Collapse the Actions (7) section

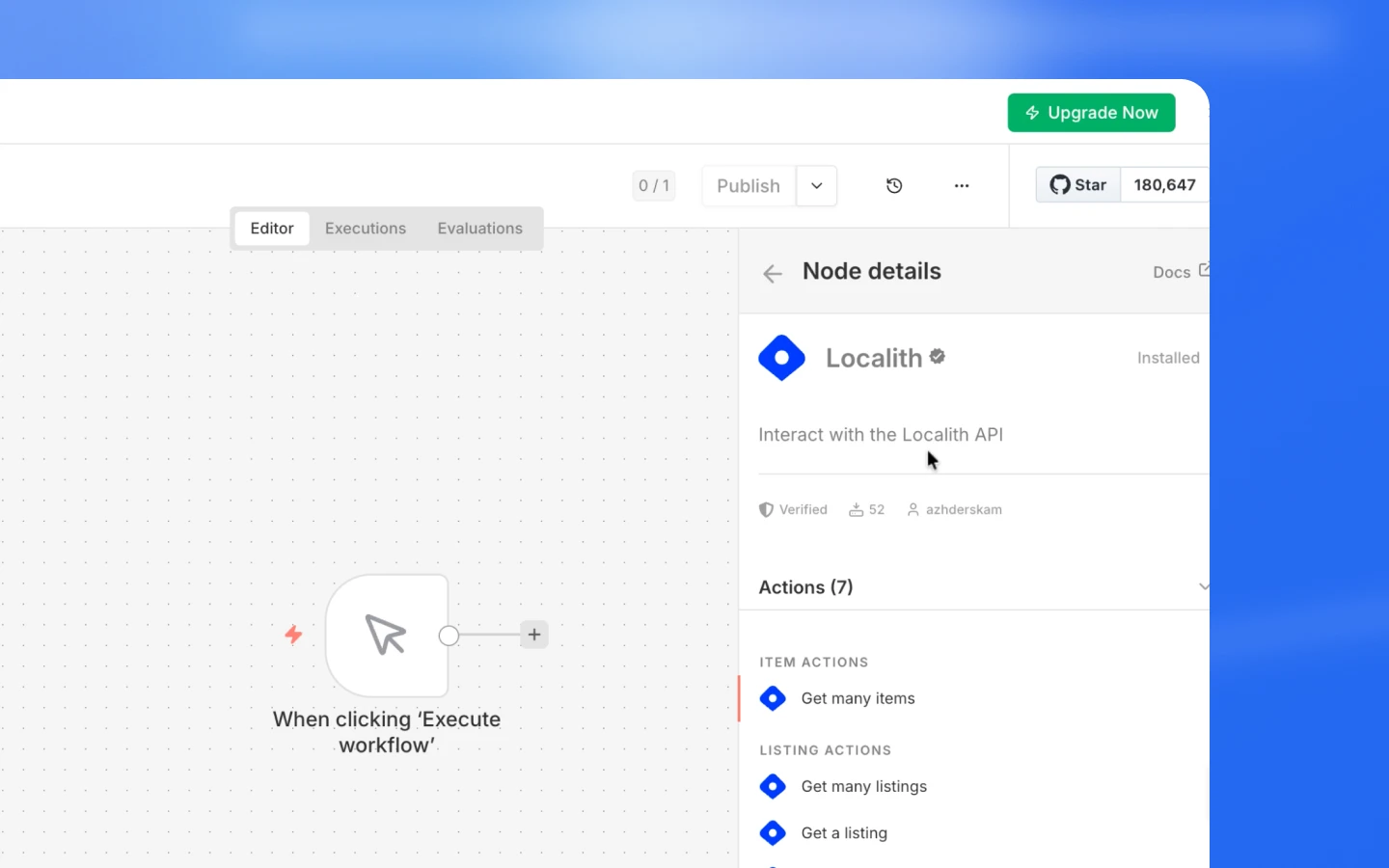(1203, 586)
